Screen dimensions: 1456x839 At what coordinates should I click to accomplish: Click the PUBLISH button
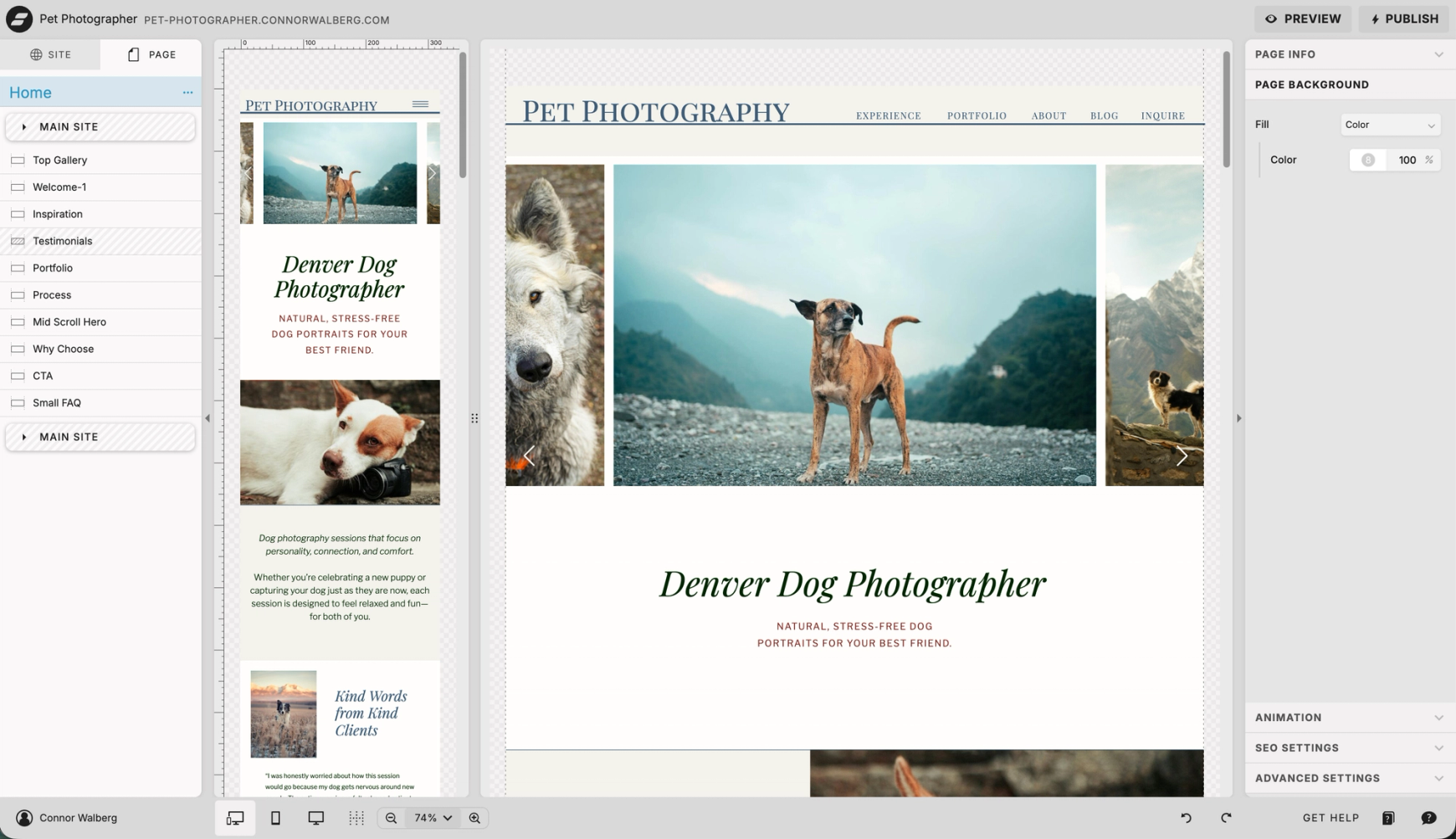click(1404, 18)
